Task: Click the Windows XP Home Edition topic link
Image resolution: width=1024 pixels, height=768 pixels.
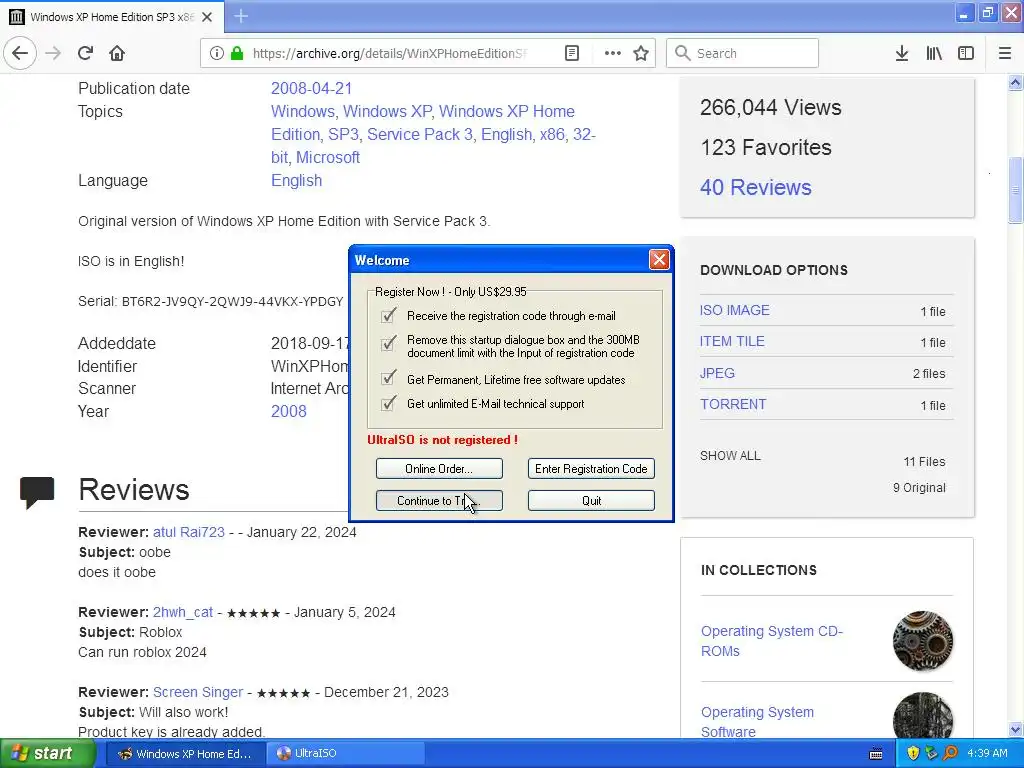Action: click(x=423, y=123)
